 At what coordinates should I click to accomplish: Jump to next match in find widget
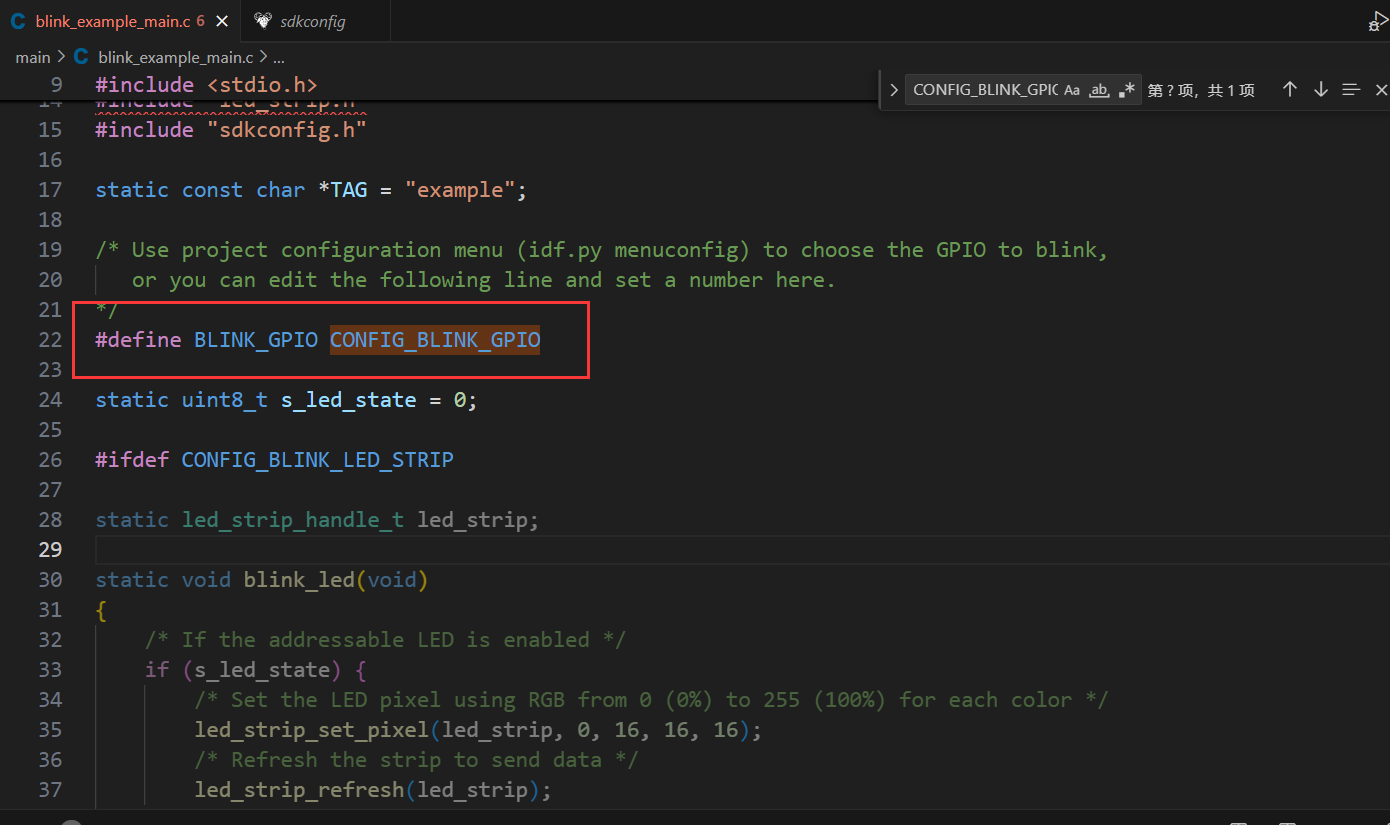pyautogui.click(x=1320, y=90)
